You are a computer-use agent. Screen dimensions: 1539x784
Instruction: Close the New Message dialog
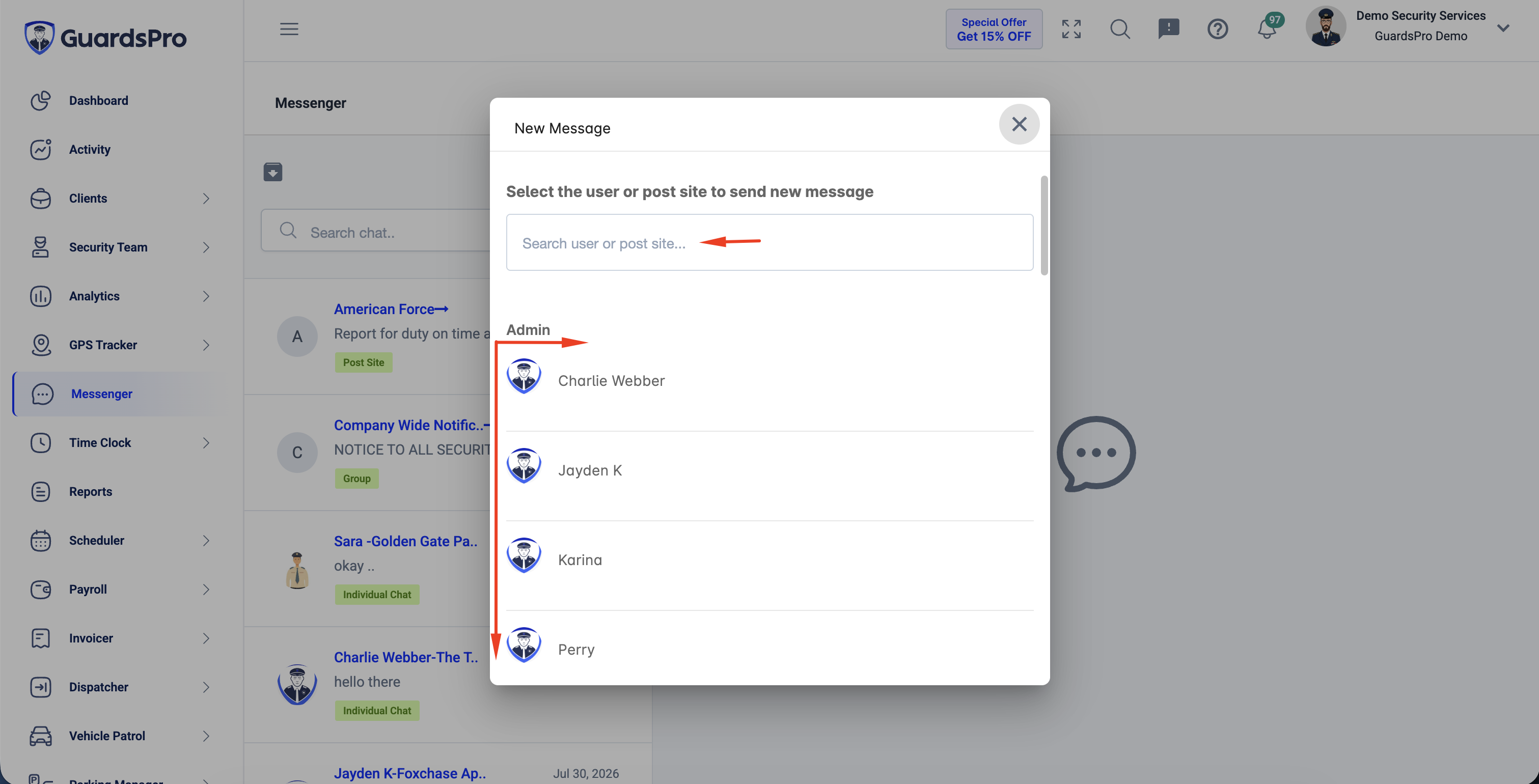[1019, 124]
